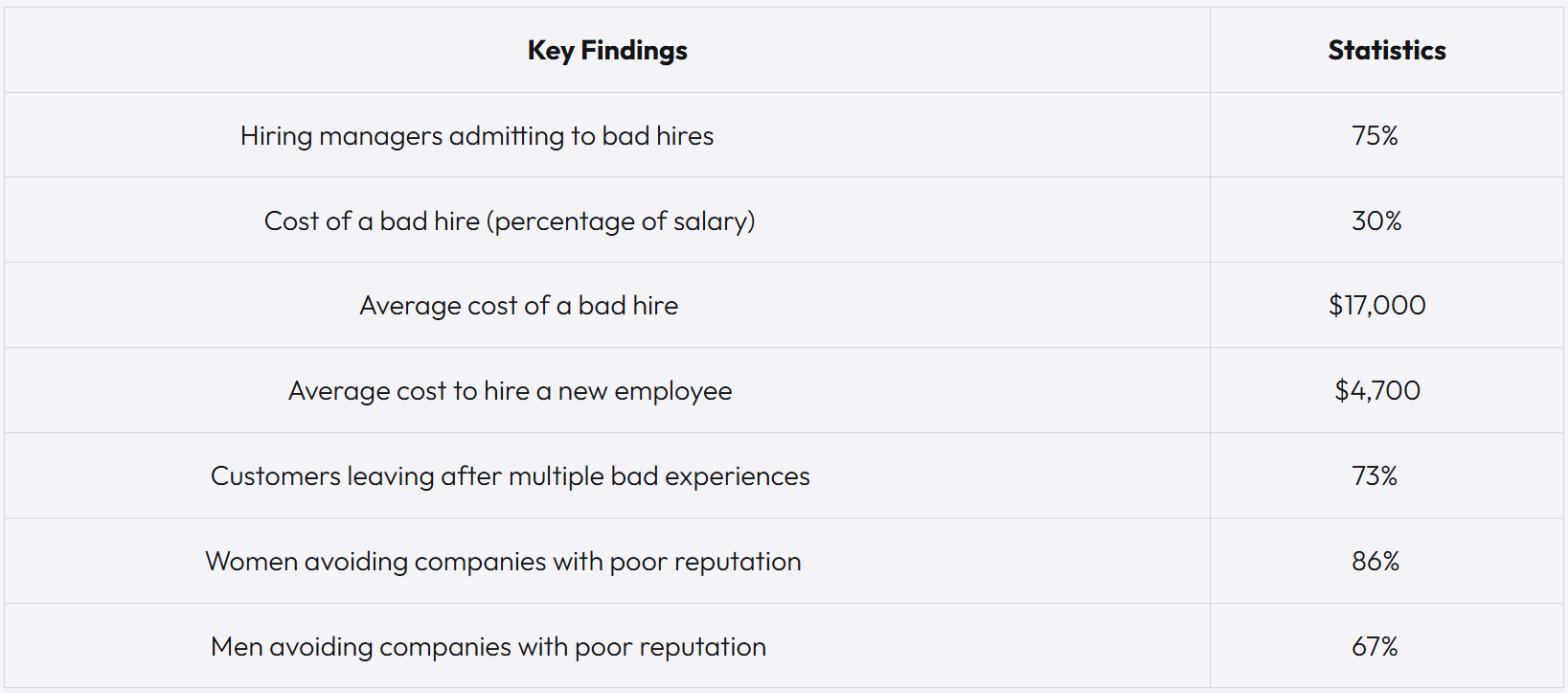1568x693 pixels.
Task: Select the $17,000 value
Action: point(1376,306)
